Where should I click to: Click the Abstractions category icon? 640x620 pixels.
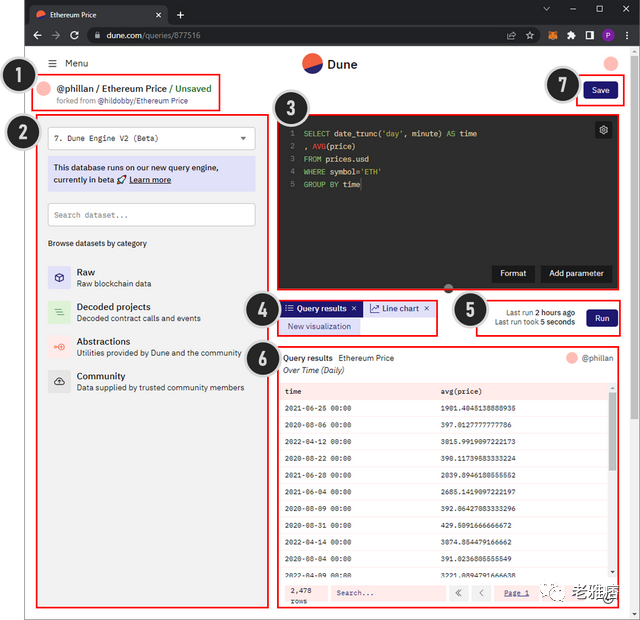[60, 347]
